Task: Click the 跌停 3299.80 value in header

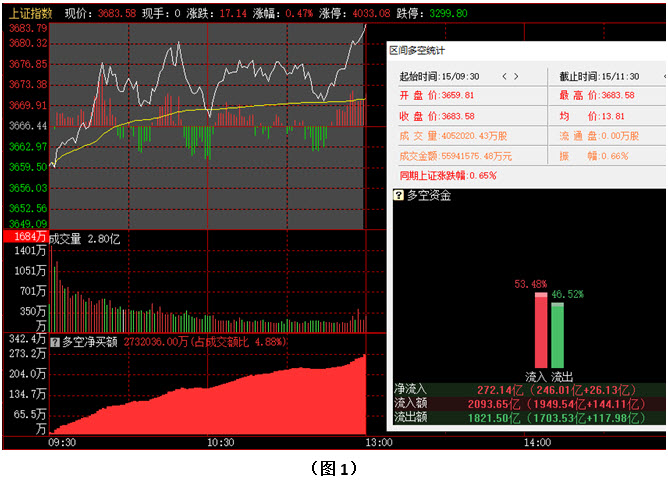Action: click(x=448, y=14)
